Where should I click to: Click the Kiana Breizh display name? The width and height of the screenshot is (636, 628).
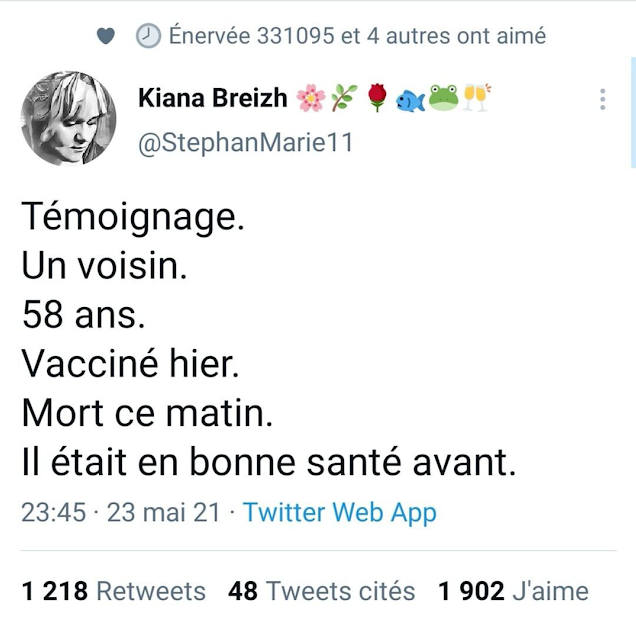(213, 98)
